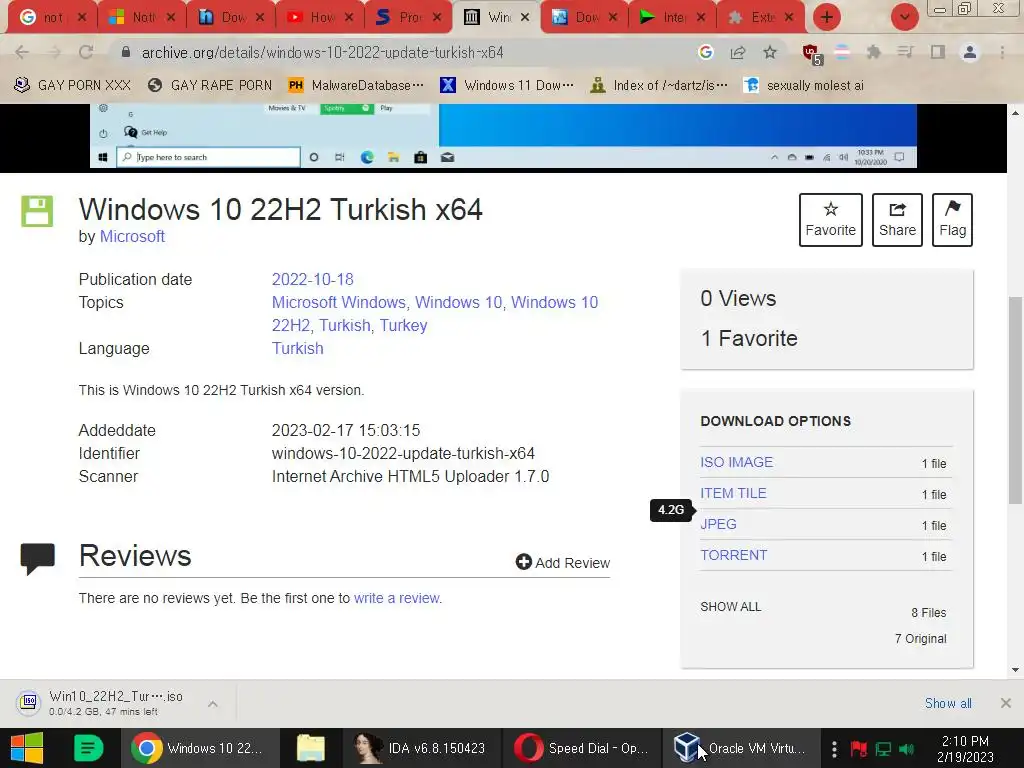The height and width of the screenshot is (768, 1024).
Task: Open the Turkey topic link
Action: click(404, 325)
